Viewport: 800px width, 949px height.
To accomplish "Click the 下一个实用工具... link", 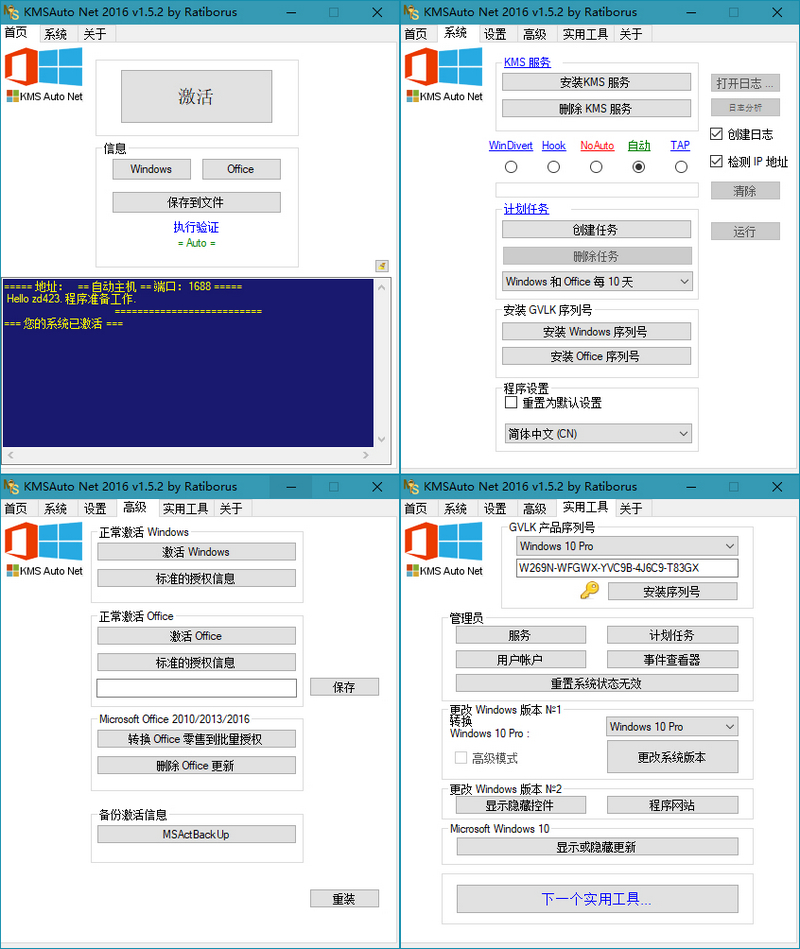I will coord(598,899).
